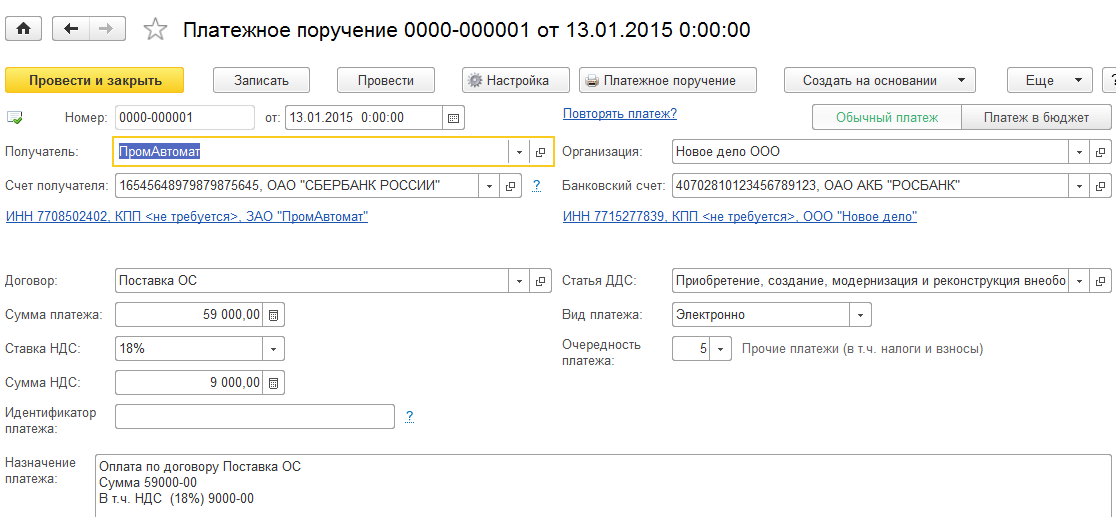Expand the Вид платежа dropdown
The image size is (1116, 517).
(x=860, y=315)
